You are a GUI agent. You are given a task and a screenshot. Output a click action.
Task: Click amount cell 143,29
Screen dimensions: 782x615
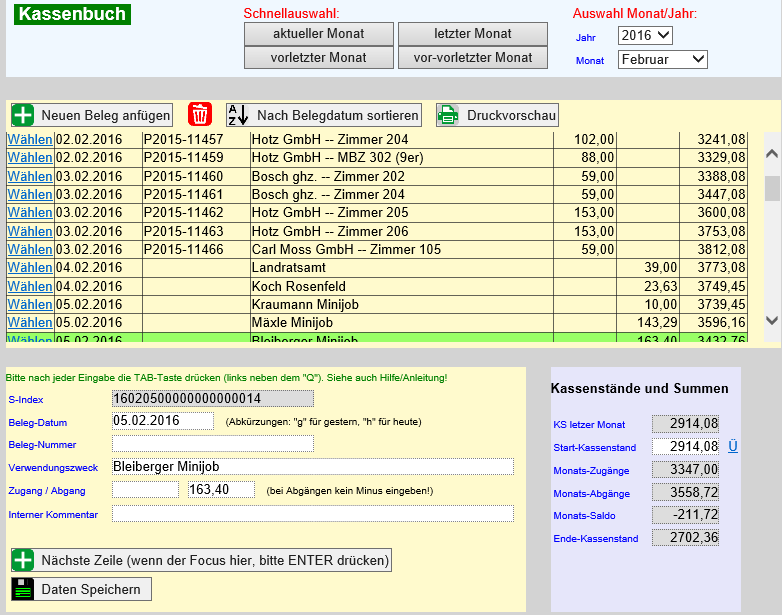click(x=648, y=323)
